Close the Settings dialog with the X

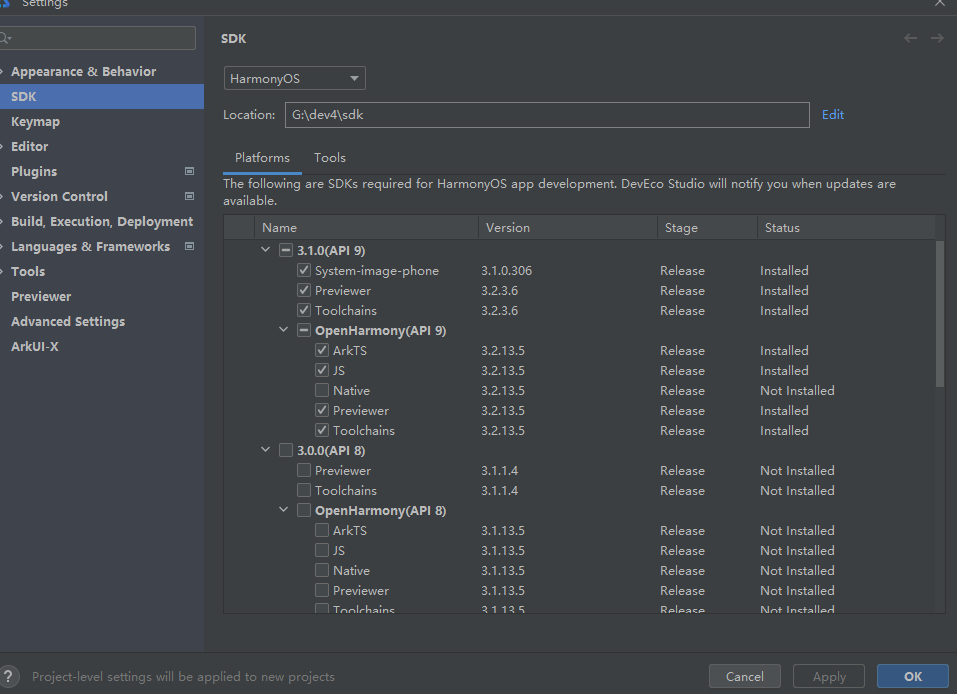940,3
